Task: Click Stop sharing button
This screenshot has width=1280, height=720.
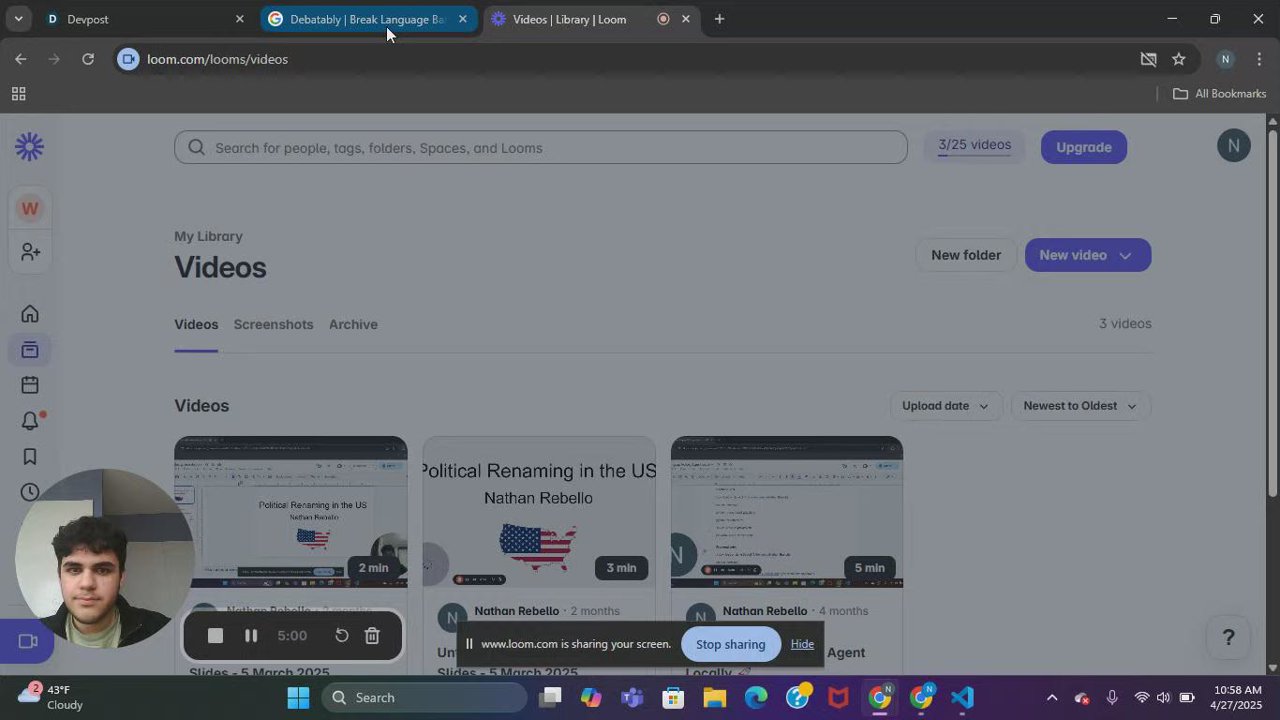Action: pyautogui.click(x=730, y=644)
